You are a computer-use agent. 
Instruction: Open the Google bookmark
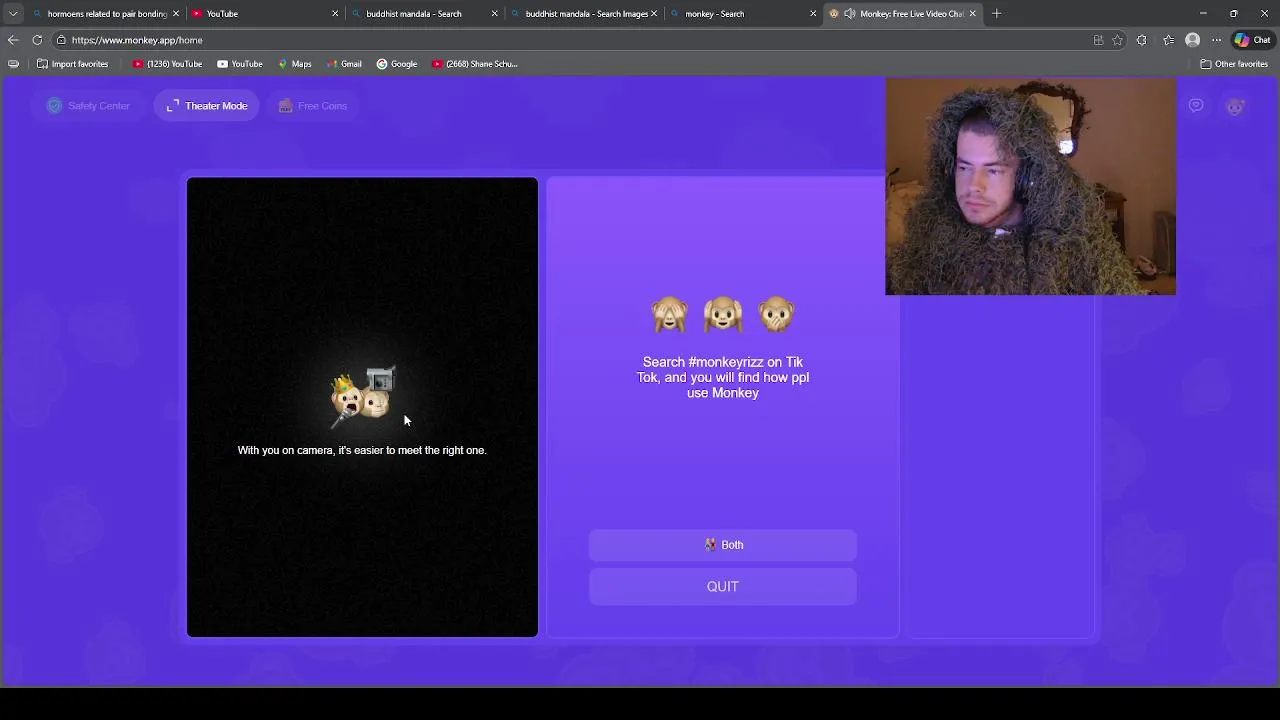tap(397, 64)
